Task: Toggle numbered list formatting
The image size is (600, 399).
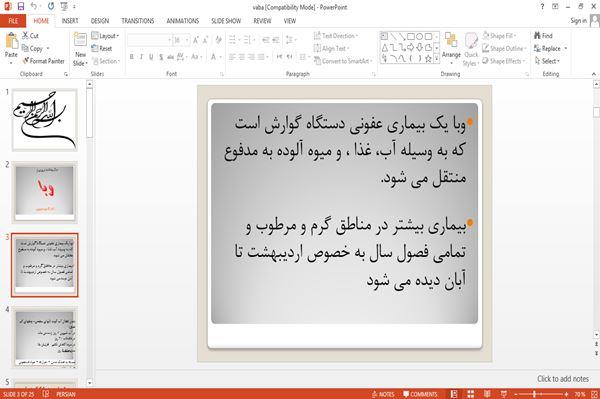Action: 248,39
